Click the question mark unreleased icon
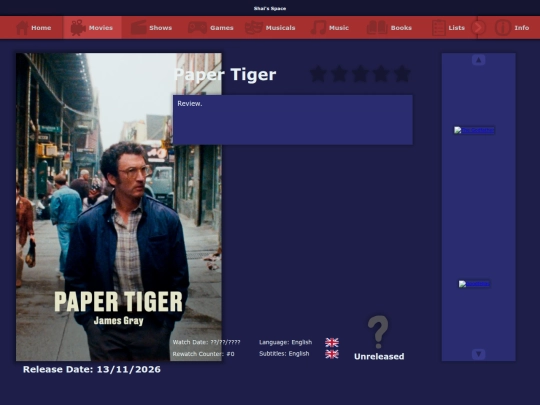540x405 pixels. (x=378, y=332)
